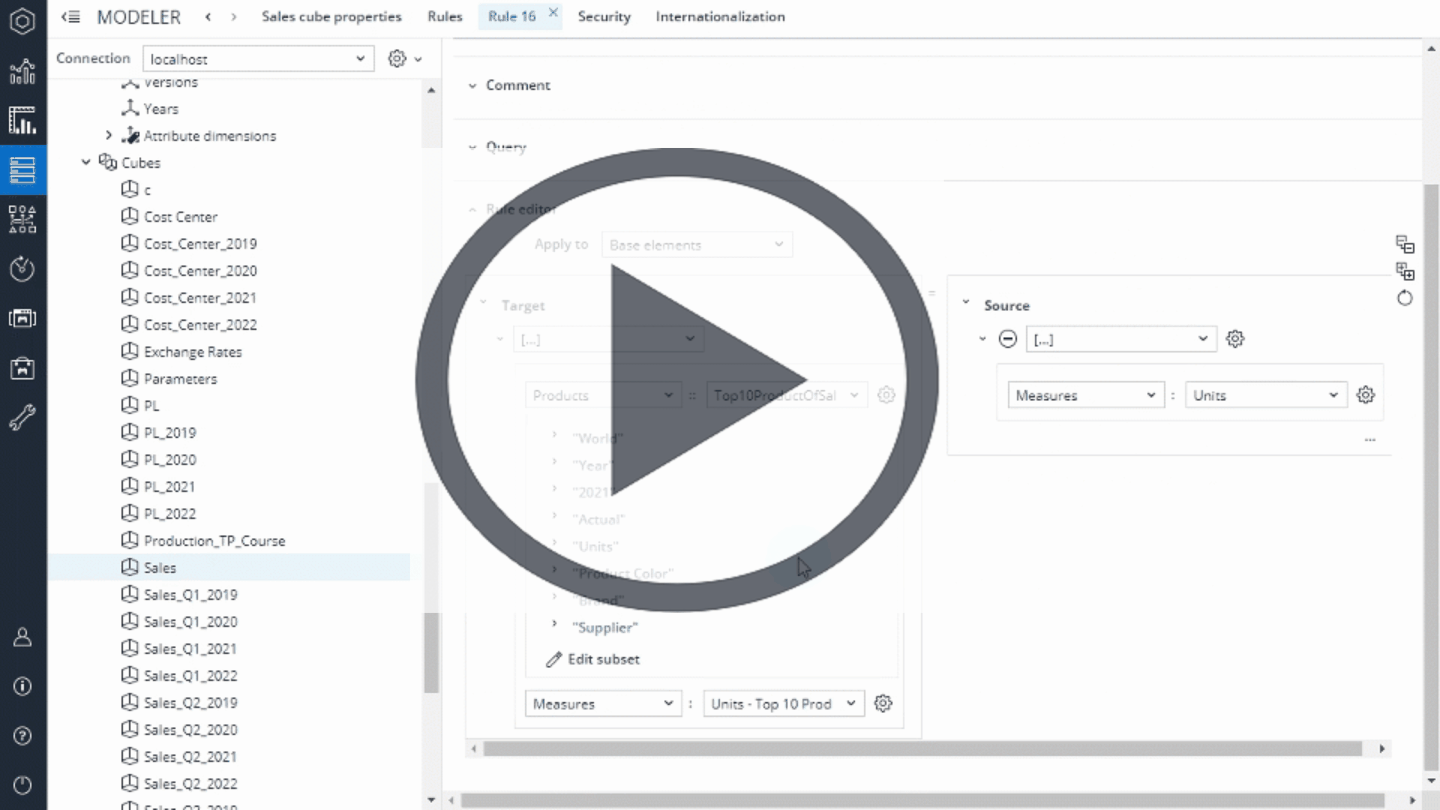Open the user profile icon in sidebar
This screenshot has width=1440, height=810.
22,638
